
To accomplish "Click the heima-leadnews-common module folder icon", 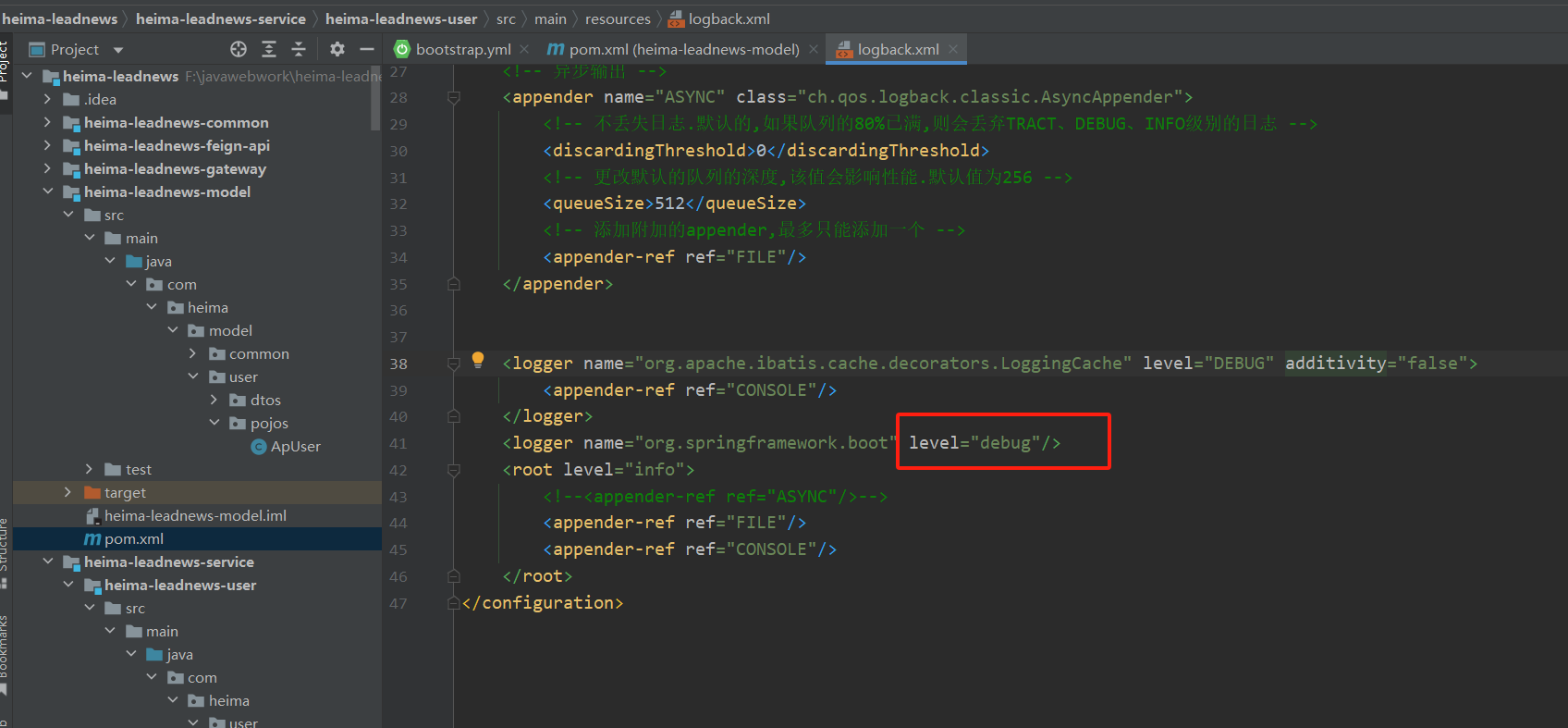I will point(71,123).
